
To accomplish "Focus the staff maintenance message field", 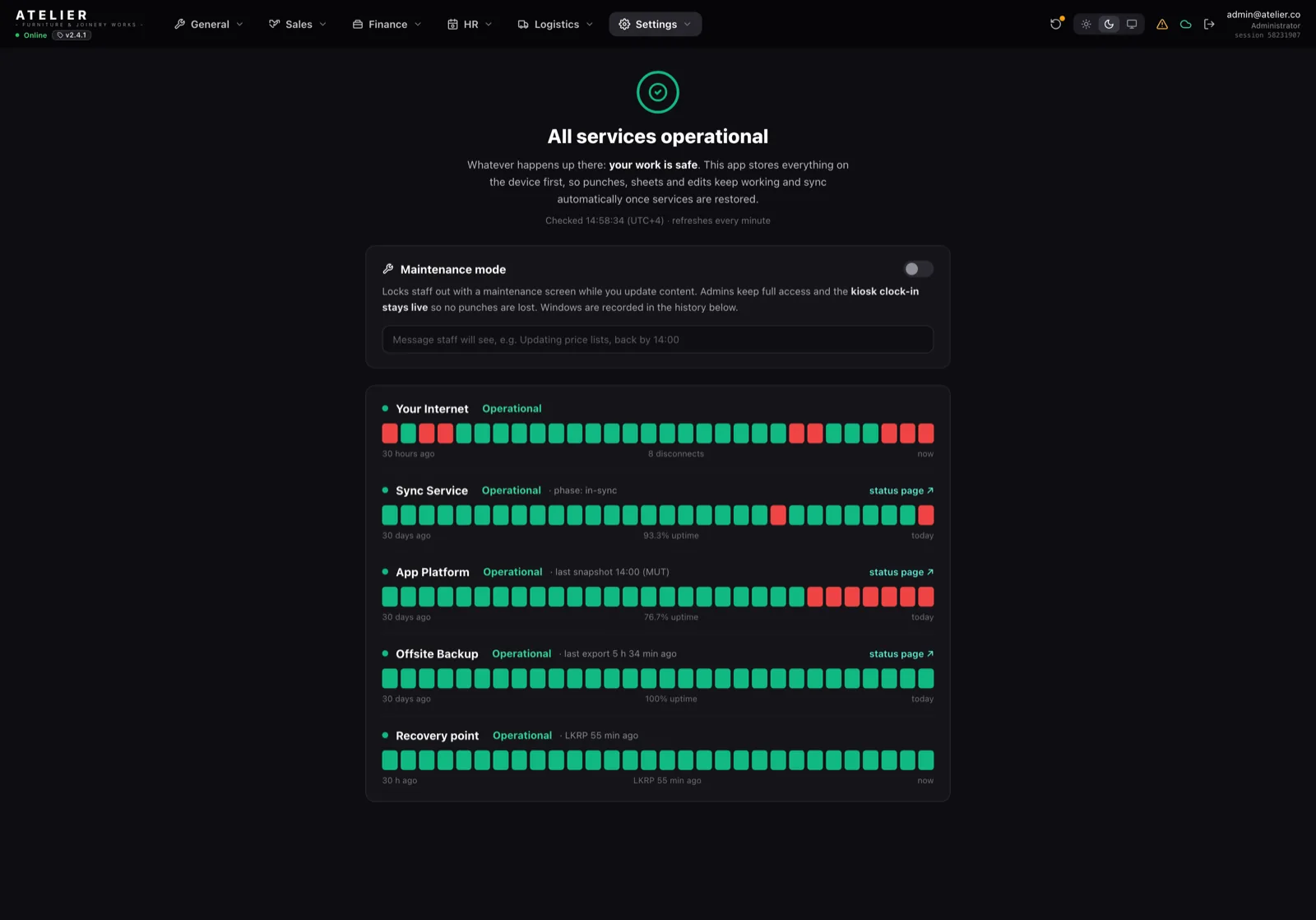I will [658, 339].
